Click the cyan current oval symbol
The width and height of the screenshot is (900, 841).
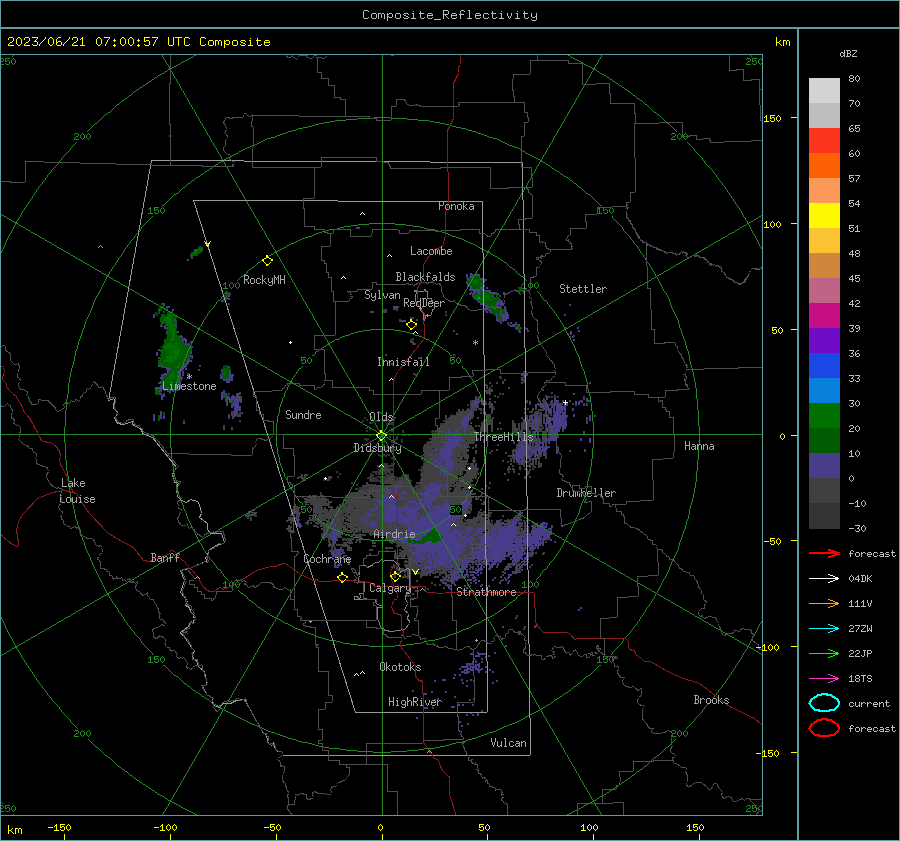pyautogui.click(x=824, y=703)
